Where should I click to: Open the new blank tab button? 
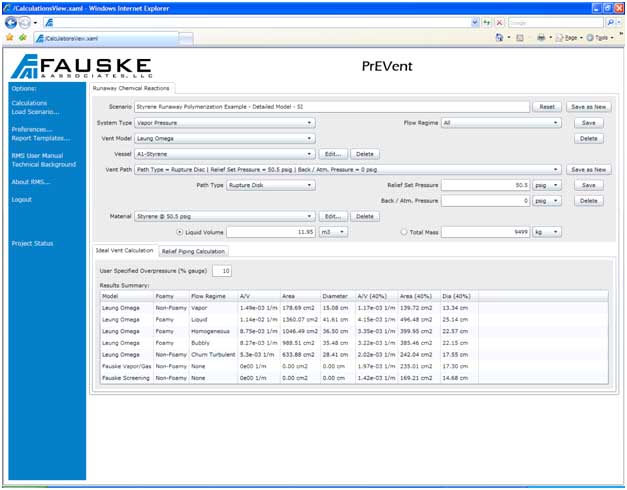click(186, 39)
